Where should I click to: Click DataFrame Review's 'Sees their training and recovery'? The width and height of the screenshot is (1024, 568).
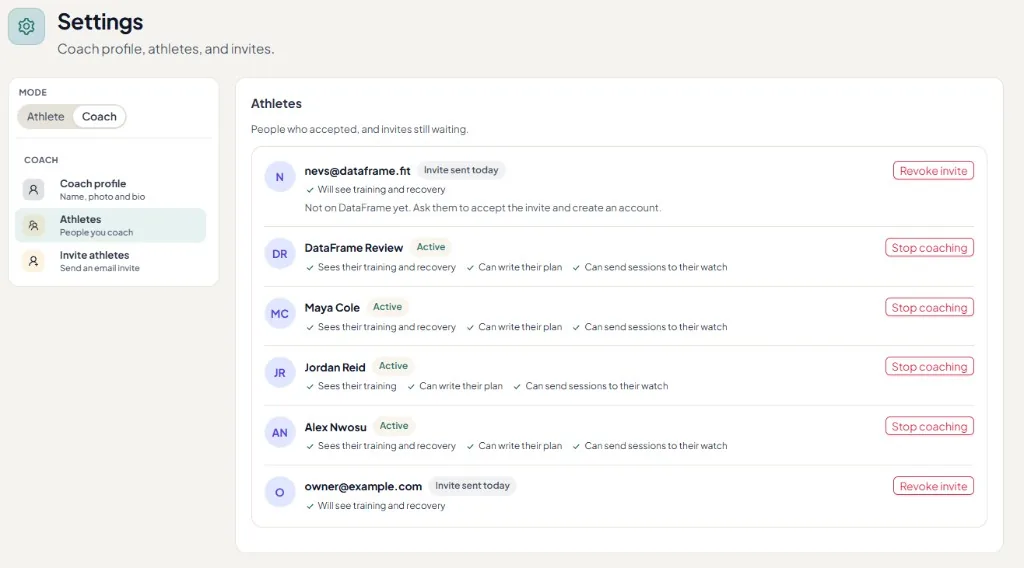coord(381,267)
